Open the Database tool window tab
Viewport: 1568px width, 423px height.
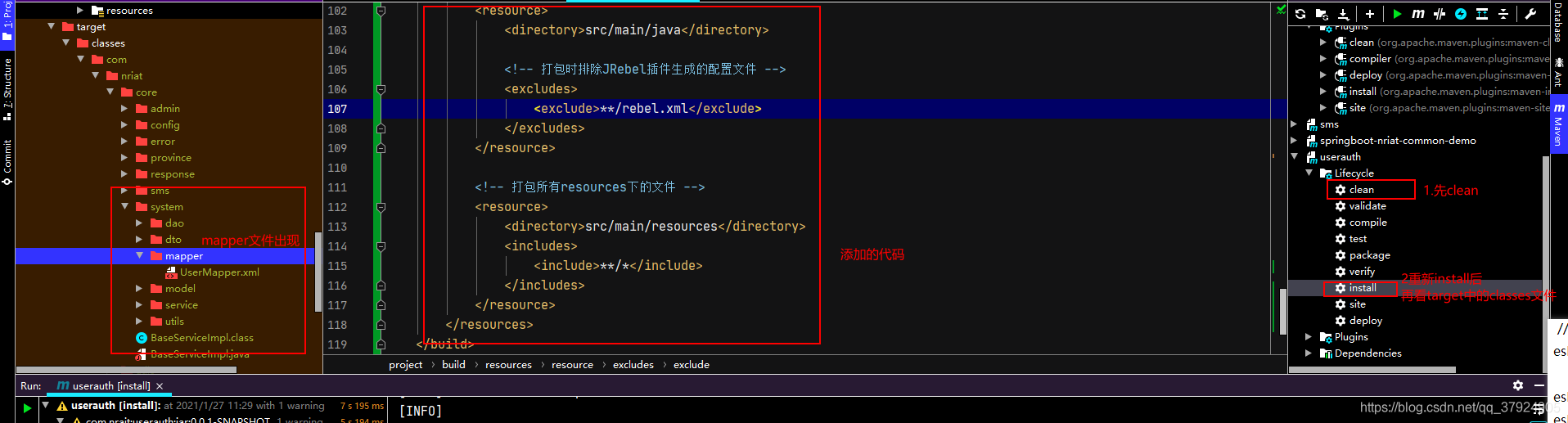pyautogui.click(x=1558, y=22)
